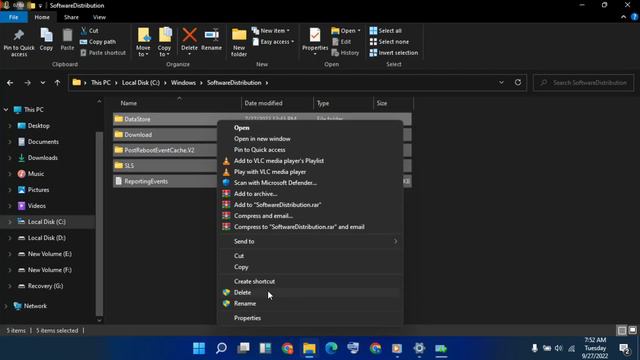Open taskbar Search
Image resolution: width=640 pixels, height=360 pixels.
coord(221,348)
